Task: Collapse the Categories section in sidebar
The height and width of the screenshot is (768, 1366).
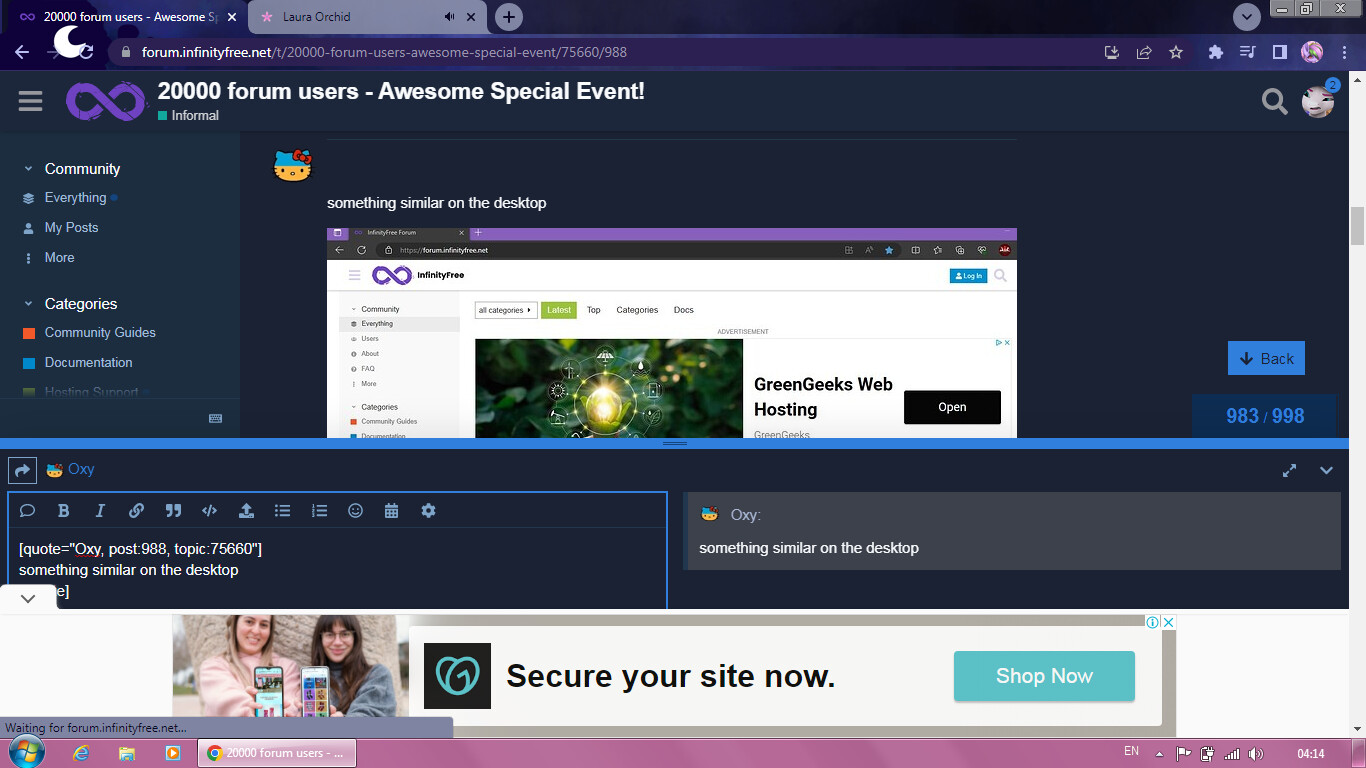Action: (28, 304)
